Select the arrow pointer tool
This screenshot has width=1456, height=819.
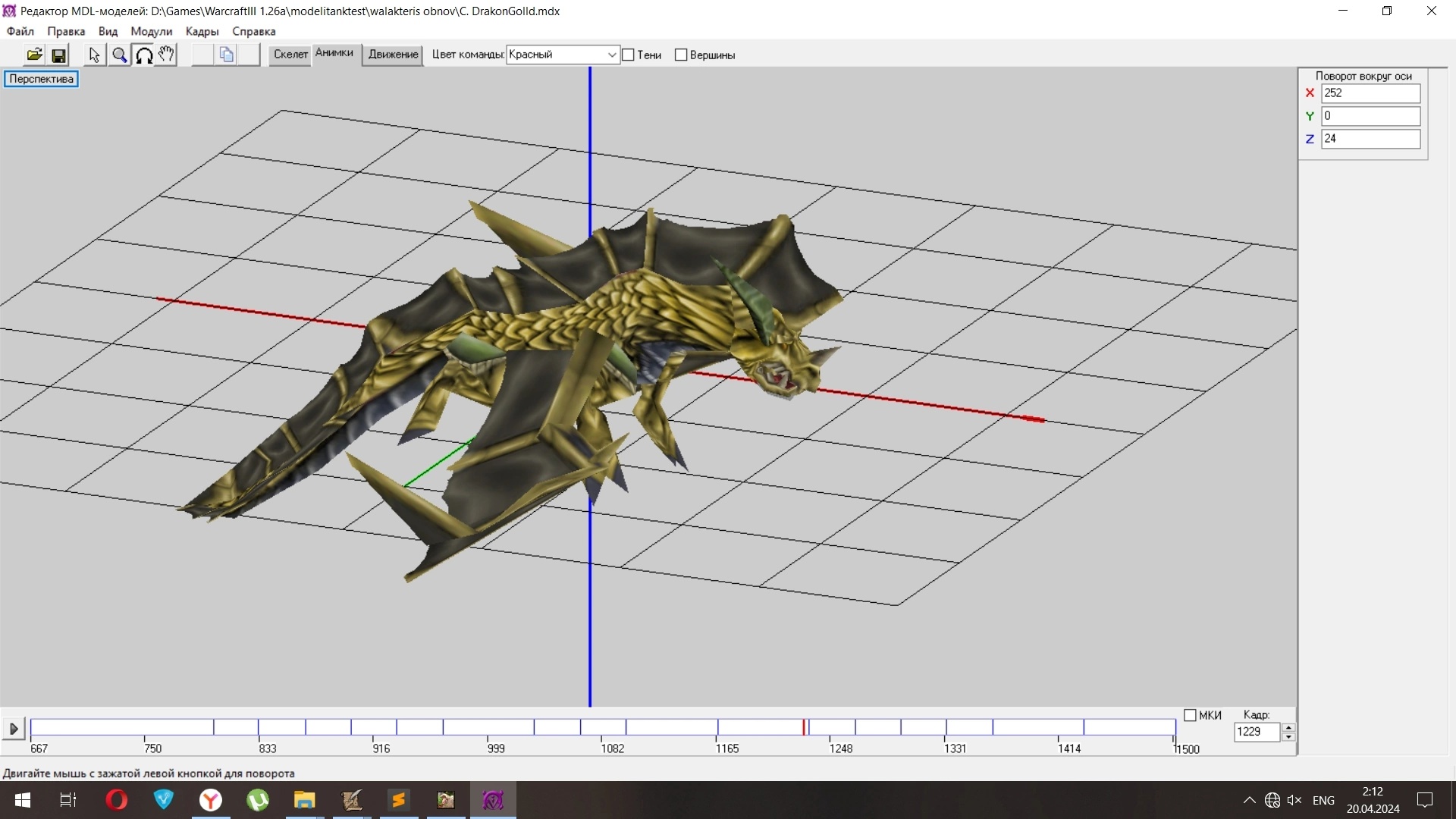pos(94,55)
